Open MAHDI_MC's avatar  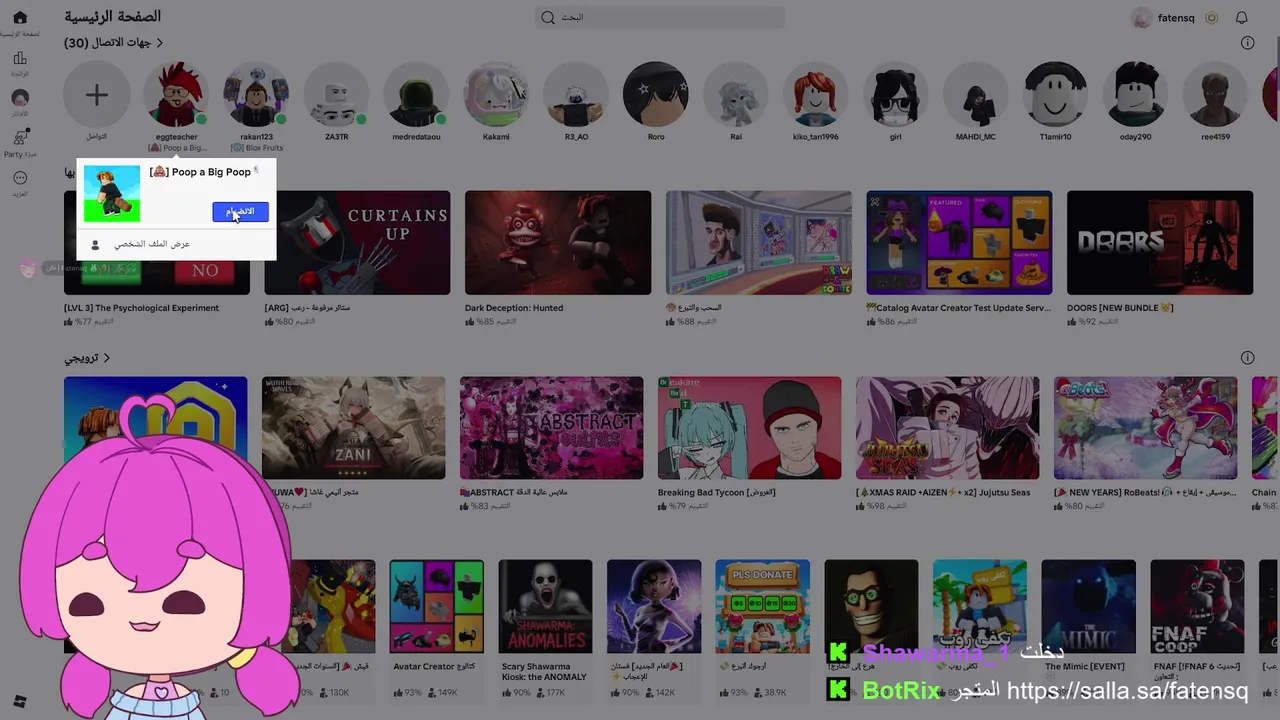976,95
